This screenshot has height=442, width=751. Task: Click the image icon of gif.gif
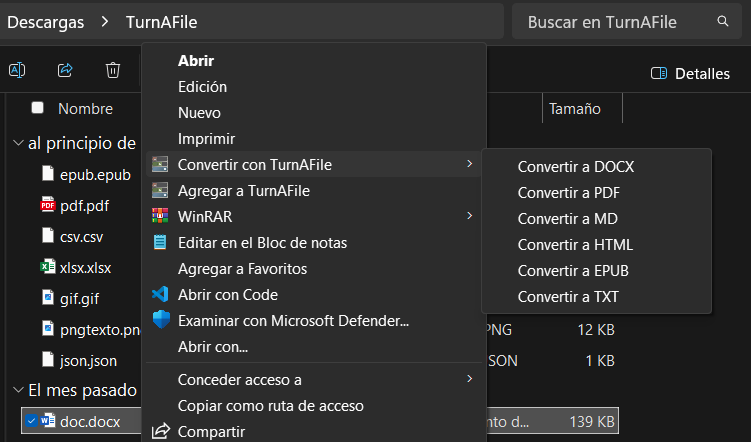coord(47,297)
